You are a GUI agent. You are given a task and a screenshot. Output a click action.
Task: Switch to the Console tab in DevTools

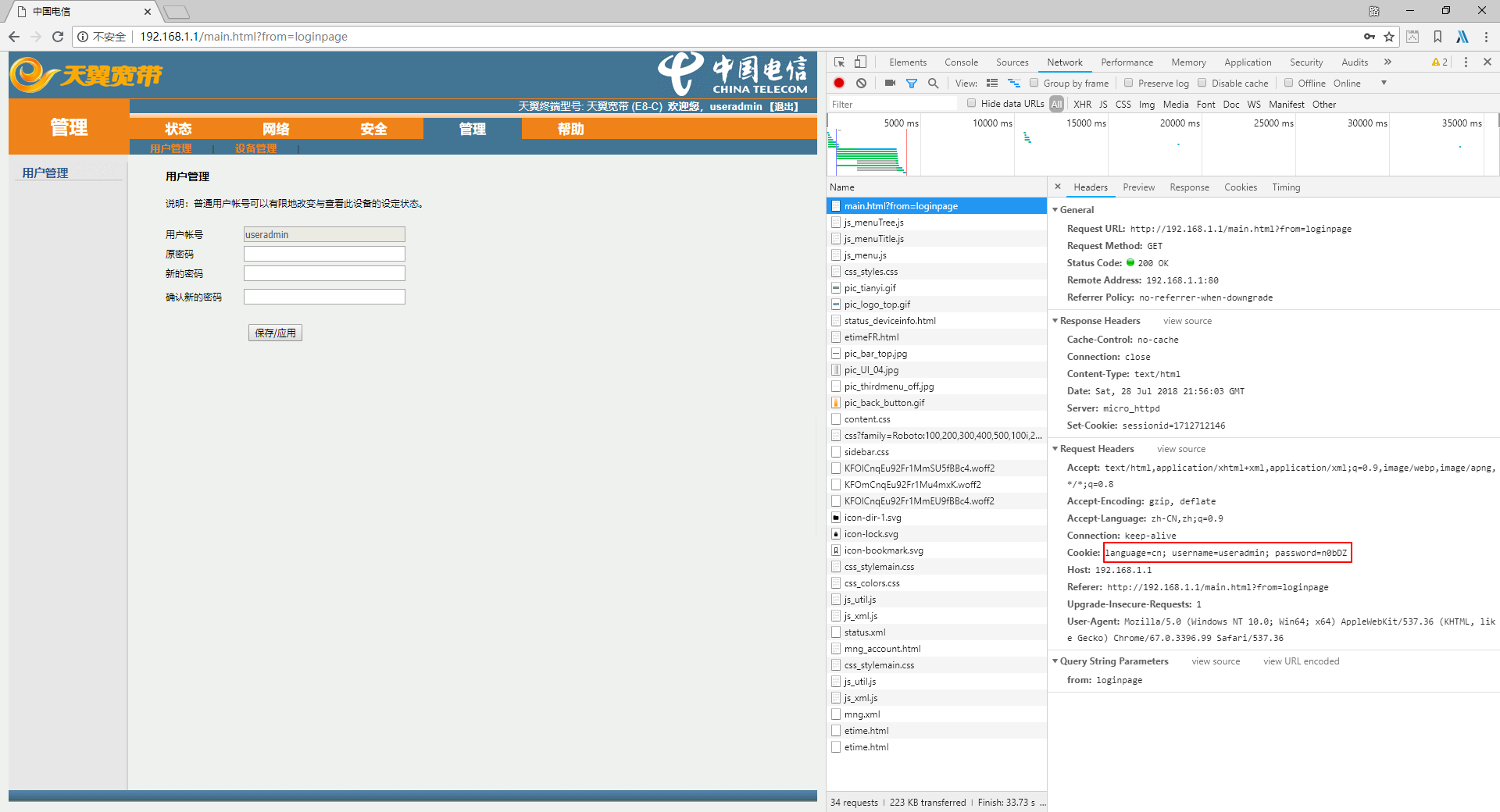point(961,62)
